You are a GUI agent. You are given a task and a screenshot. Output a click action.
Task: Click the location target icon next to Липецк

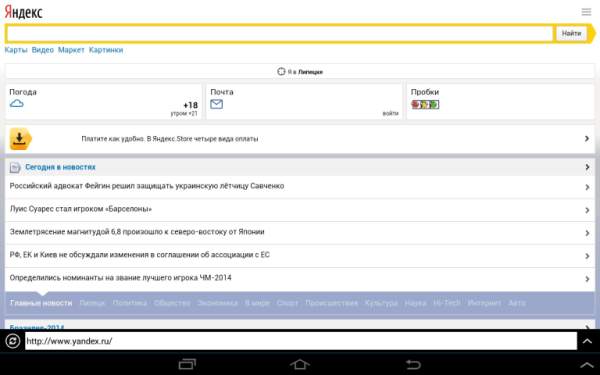point(281,72)
